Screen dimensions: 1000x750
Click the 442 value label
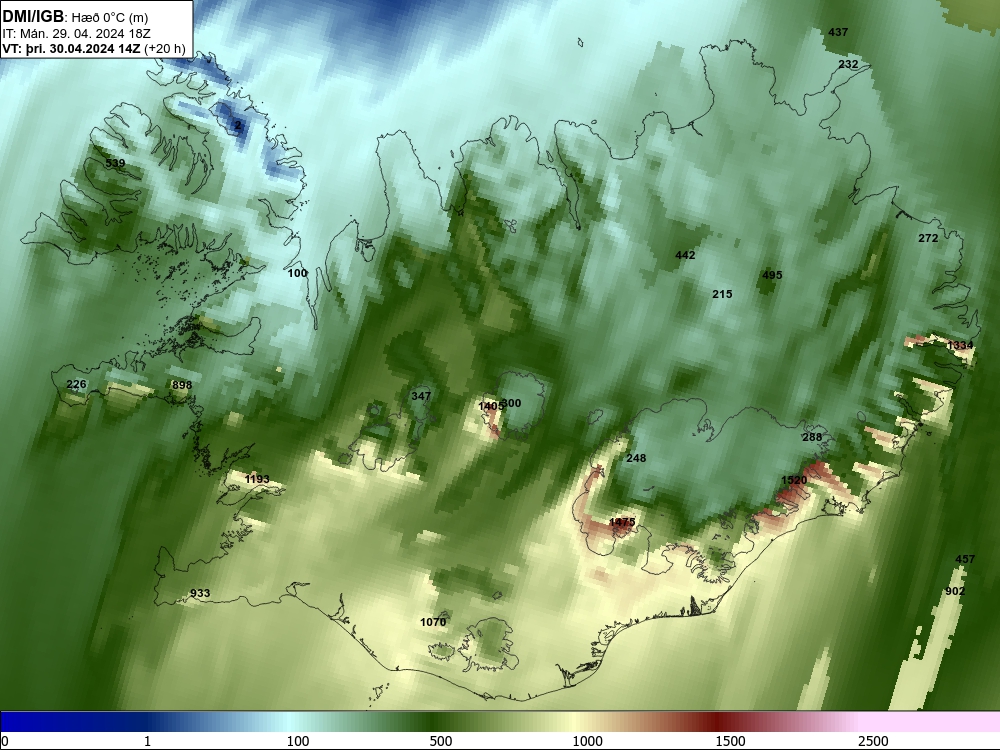coord(685,255)
